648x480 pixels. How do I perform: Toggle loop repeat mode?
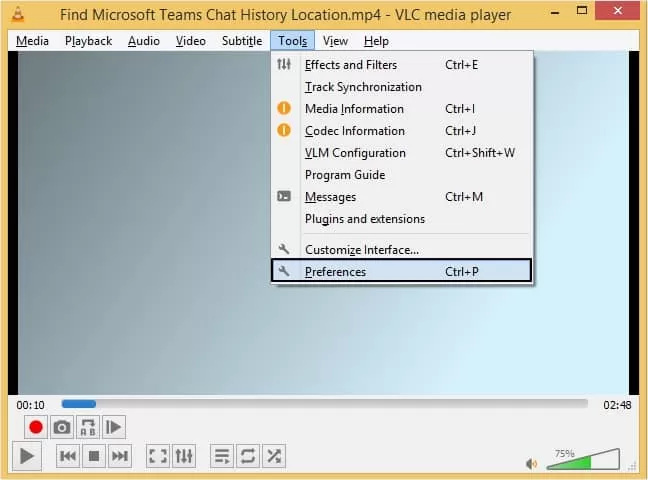pos(248,456)
